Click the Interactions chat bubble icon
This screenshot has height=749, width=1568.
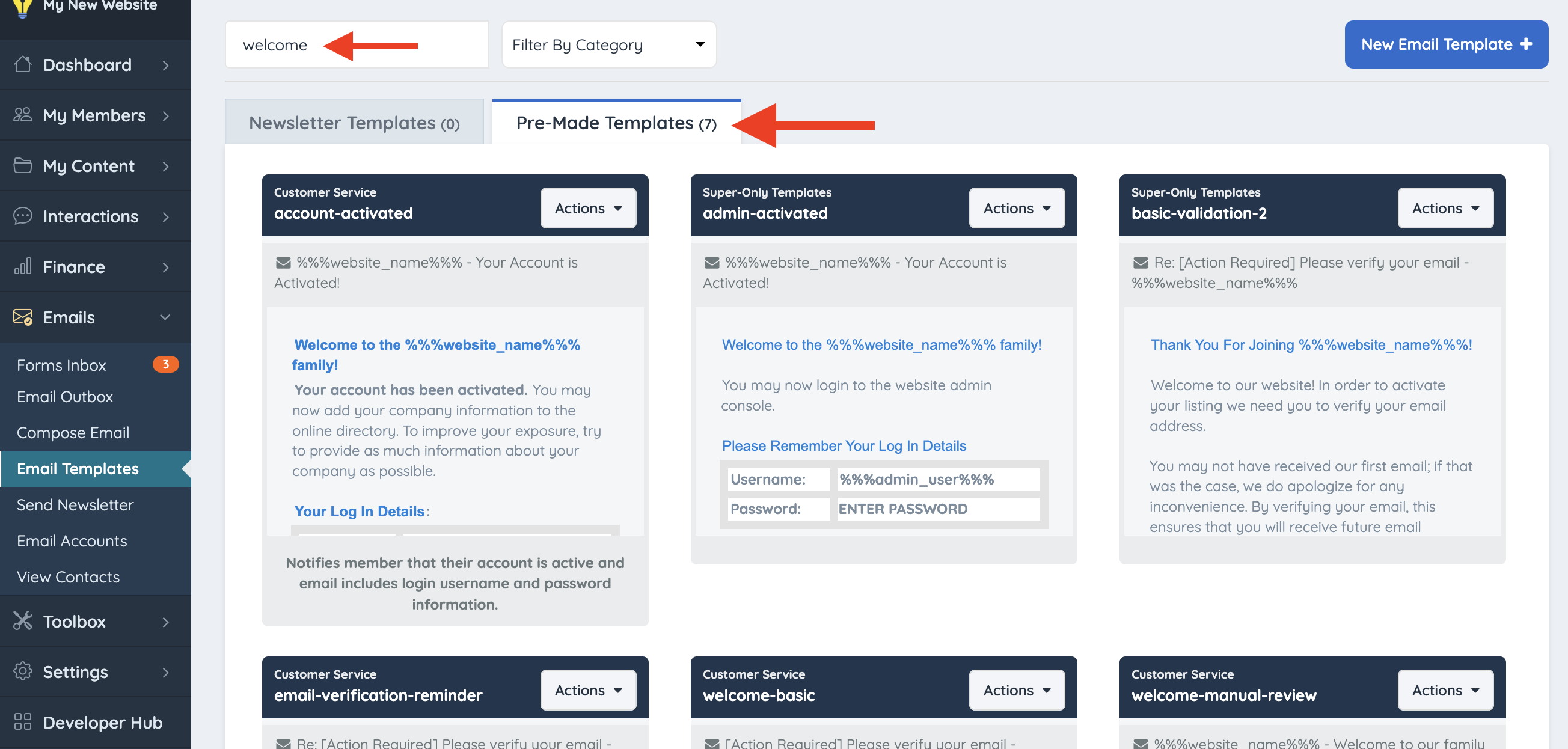[23, 216]
